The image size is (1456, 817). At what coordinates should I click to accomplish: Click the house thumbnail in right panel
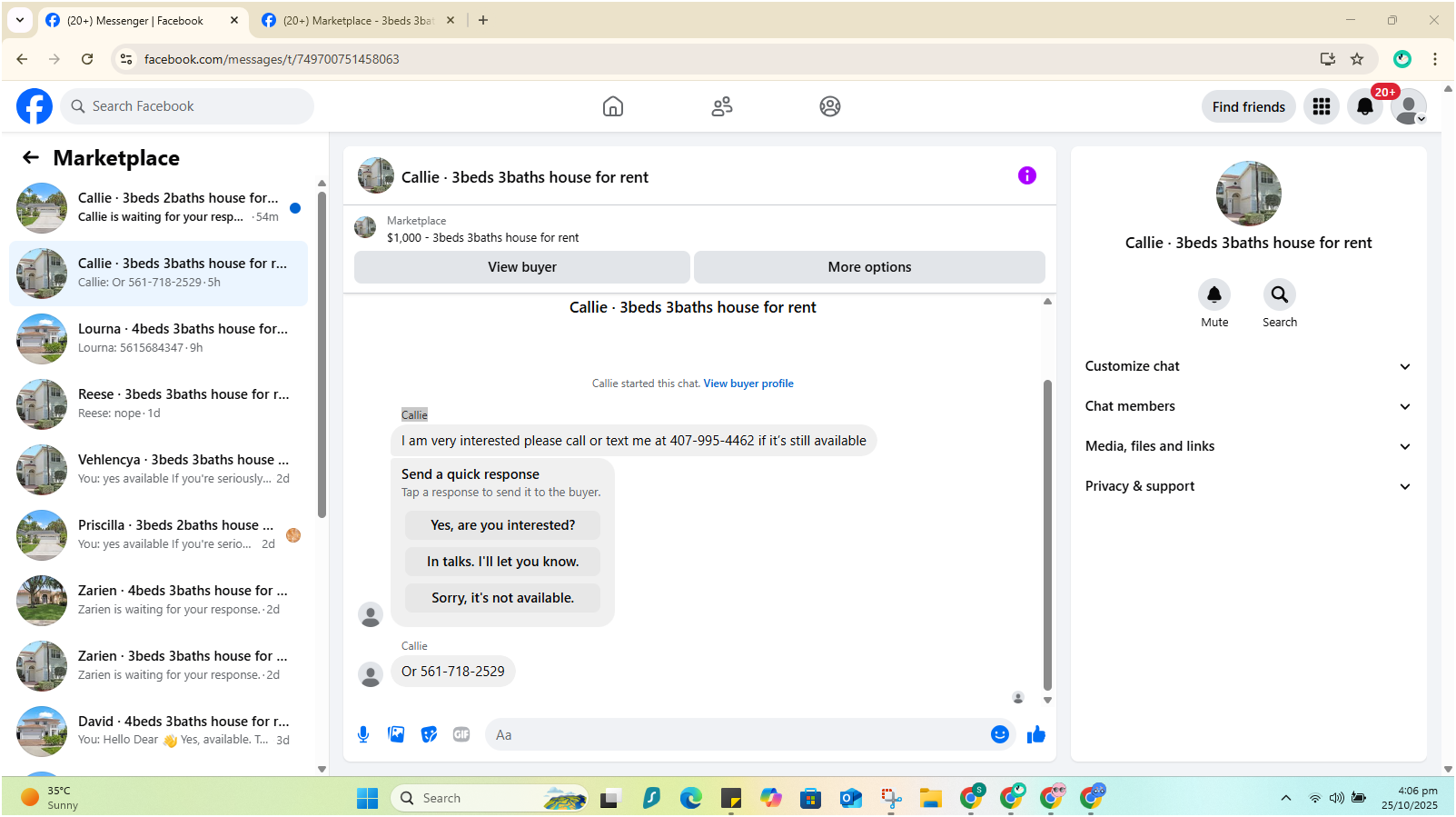pos(1249,194)
